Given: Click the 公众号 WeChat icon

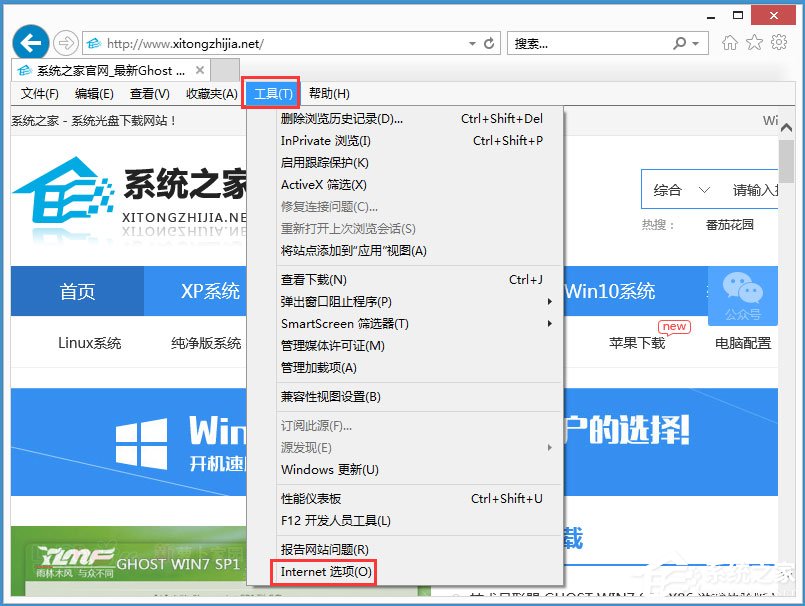Looking at the screenshot, I should tap(742, 297).
